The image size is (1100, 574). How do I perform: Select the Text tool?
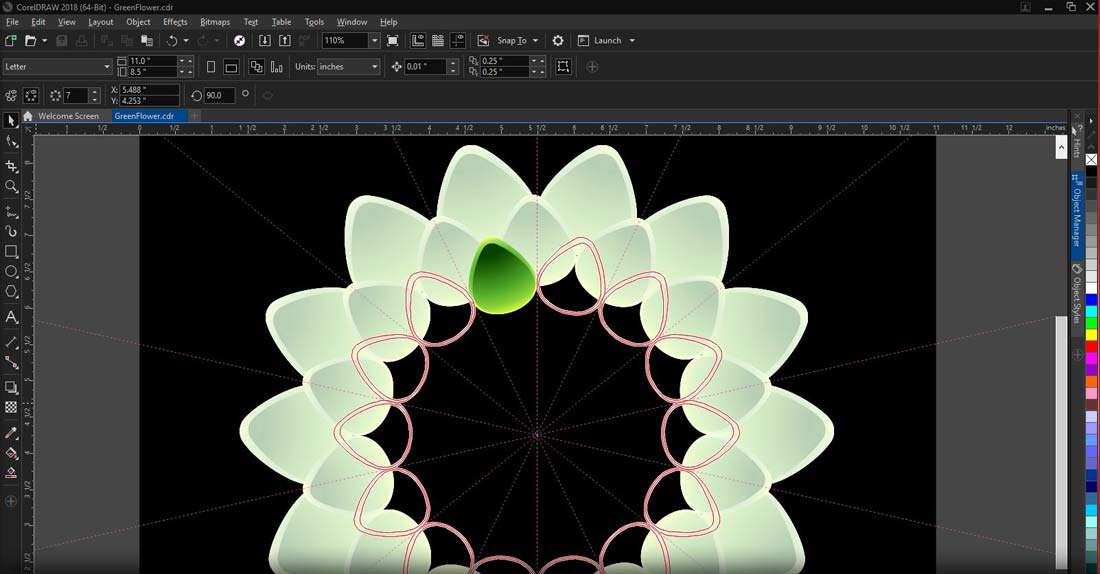(x=11, y=317)
